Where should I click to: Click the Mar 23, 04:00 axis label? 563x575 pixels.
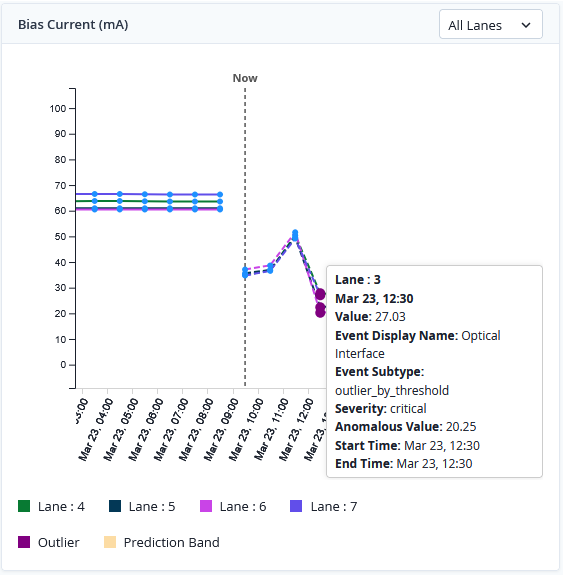pyautogui.click(x=95, y=429)
